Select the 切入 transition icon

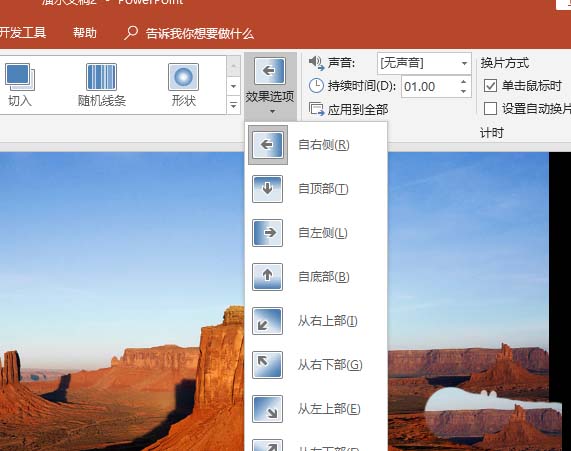[20, 85]
